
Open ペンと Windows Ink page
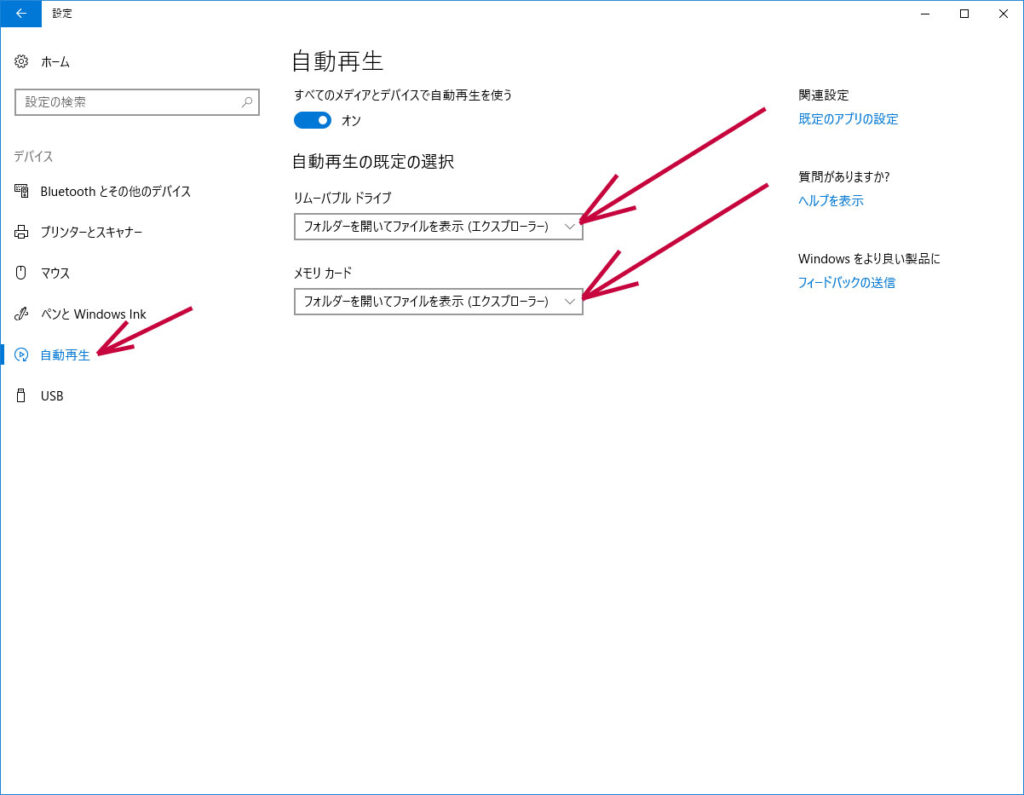pos(93,314)
